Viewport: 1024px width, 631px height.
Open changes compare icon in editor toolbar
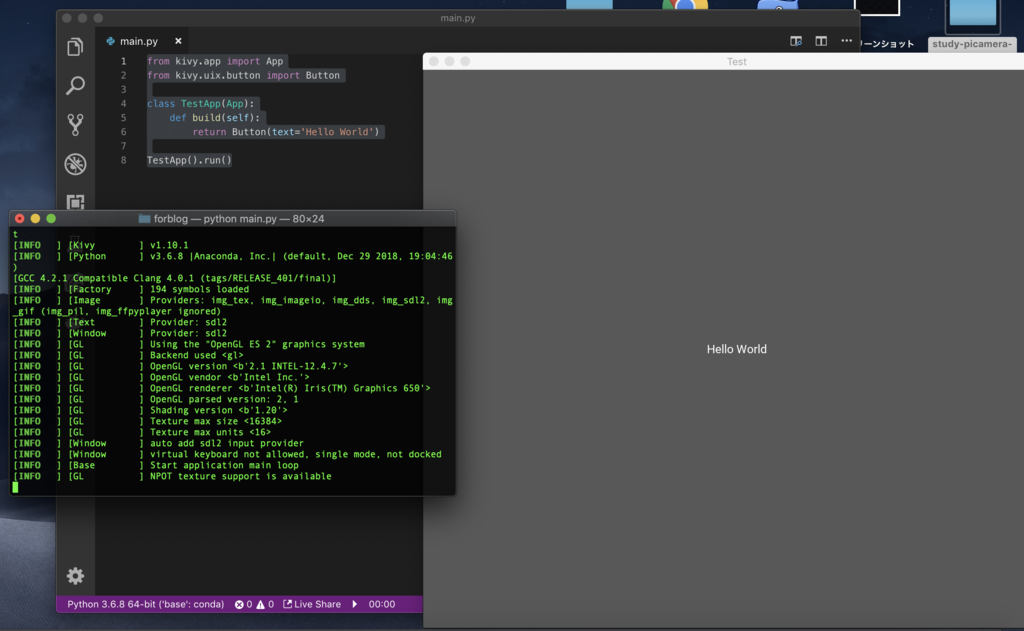(x=795, y=41)
